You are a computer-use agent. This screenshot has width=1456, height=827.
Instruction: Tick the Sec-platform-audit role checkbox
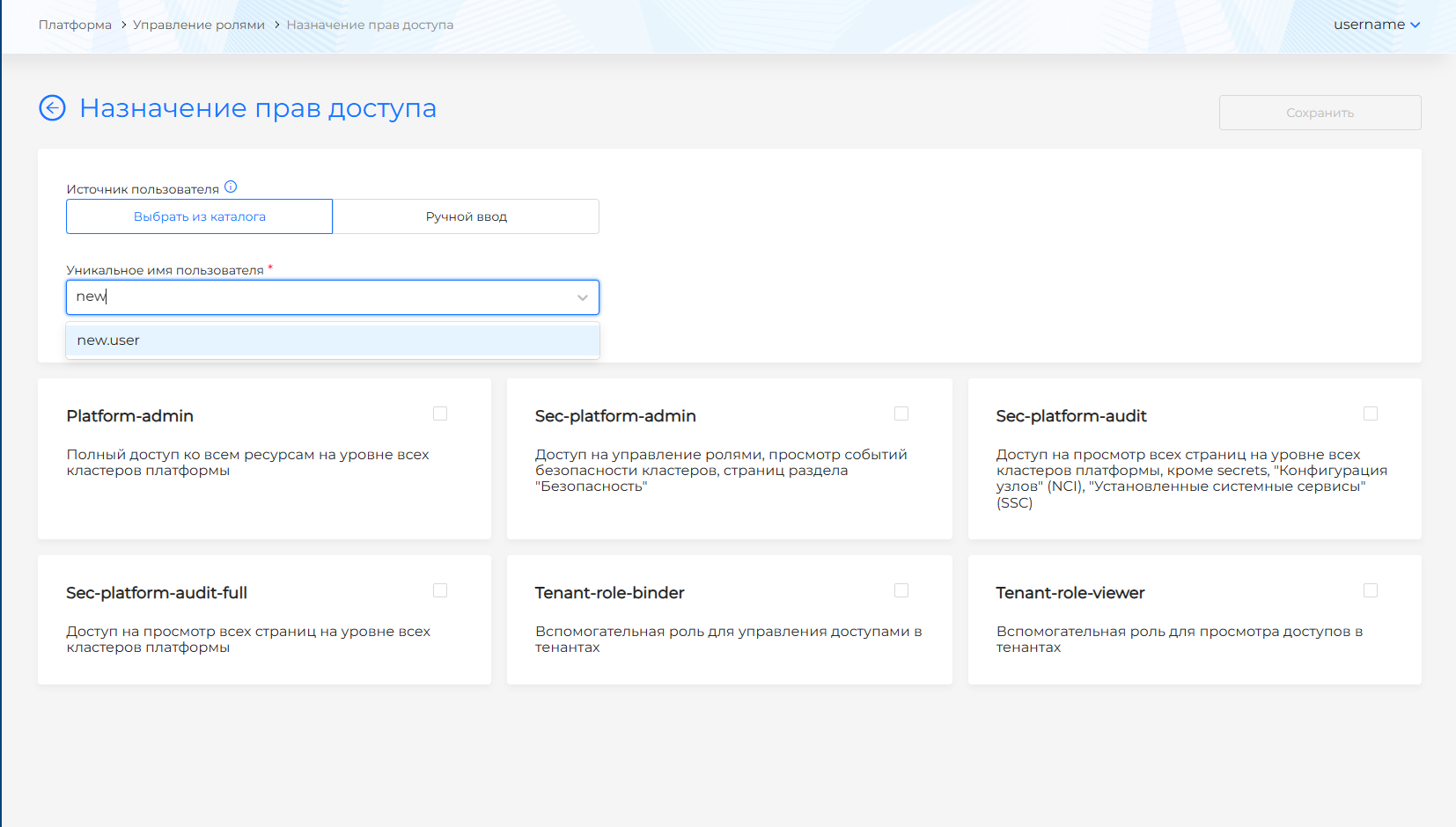click(x=1371, y=413)
